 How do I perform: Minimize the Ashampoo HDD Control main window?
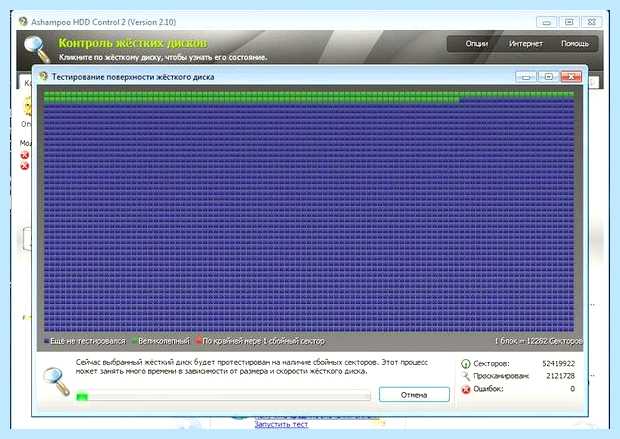[x=547, y=22]
